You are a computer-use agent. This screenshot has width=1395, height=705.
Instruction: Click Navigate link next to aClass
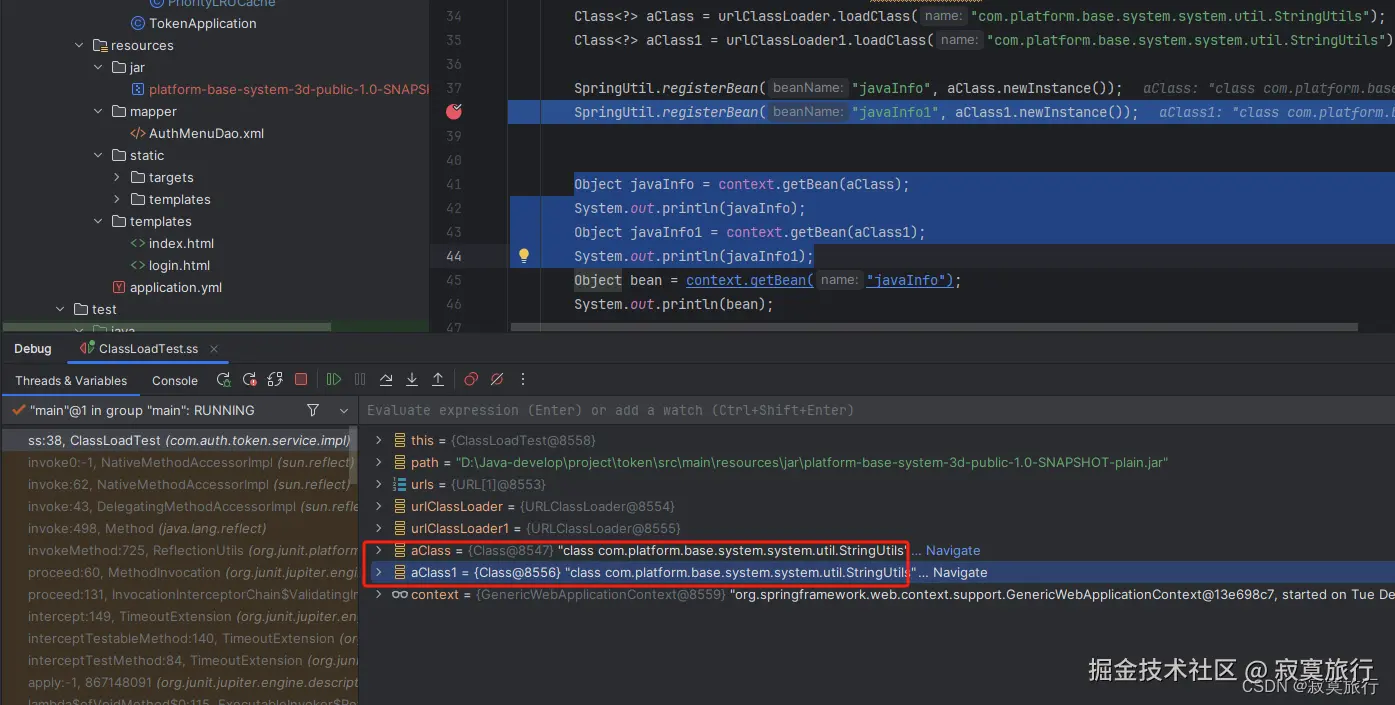(x=953, y=550)
